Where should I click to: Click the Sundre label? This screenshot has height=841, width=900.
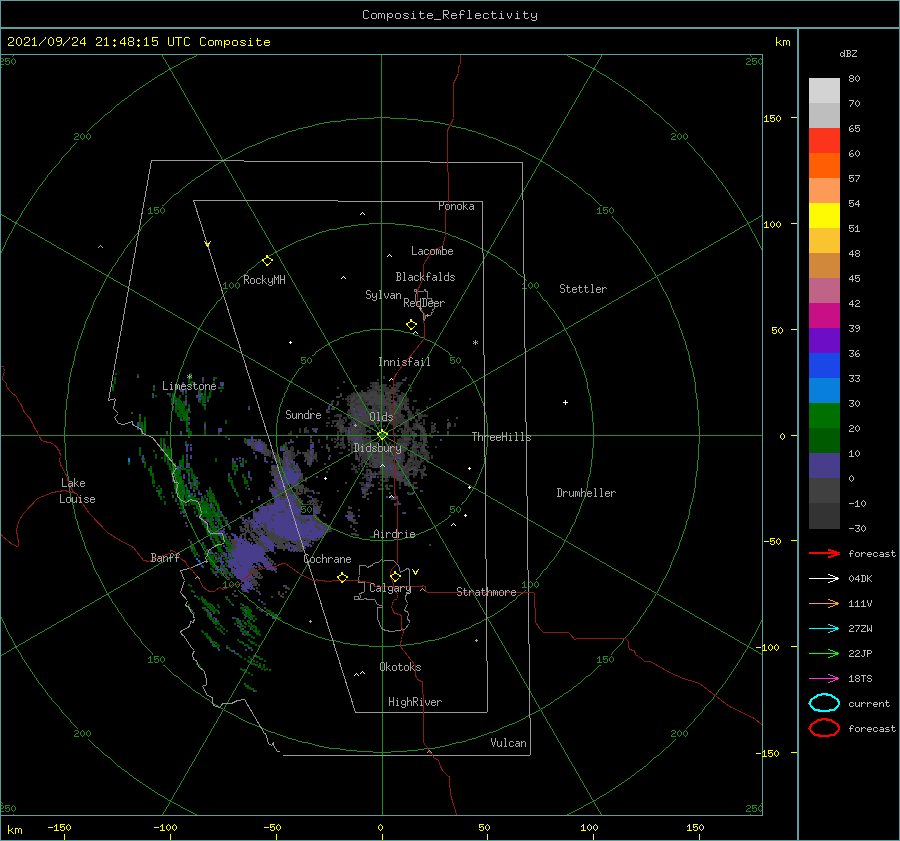tap(303, 414)
